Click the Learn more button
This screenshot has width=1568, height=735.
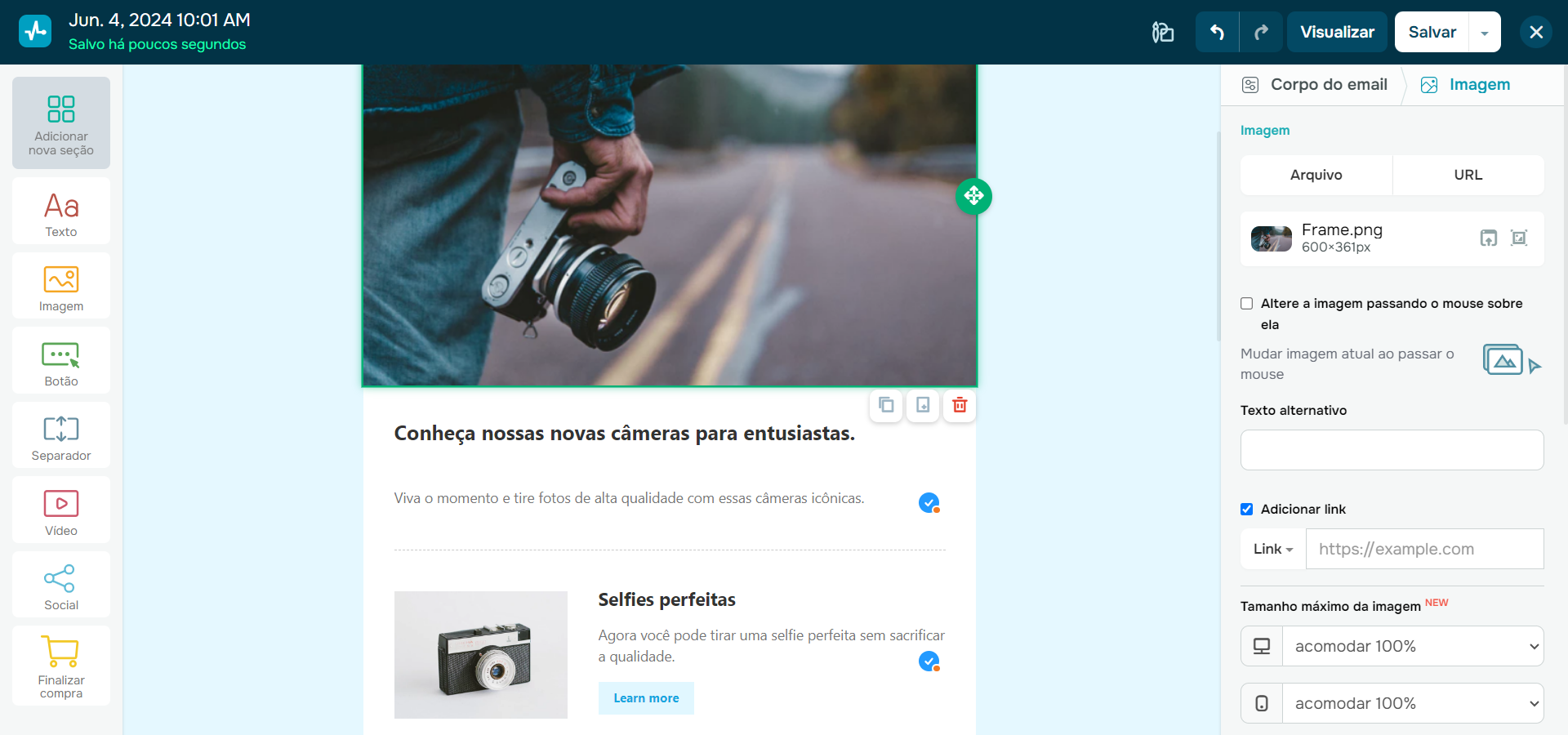[x=646, y=698]
